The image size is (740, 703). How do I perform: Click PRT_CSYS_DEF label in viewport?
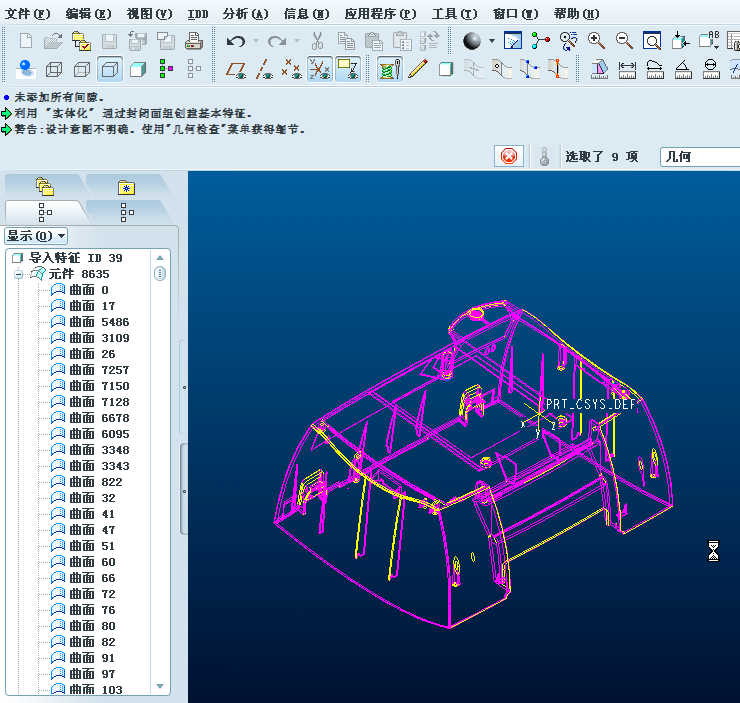click(591, 404)
